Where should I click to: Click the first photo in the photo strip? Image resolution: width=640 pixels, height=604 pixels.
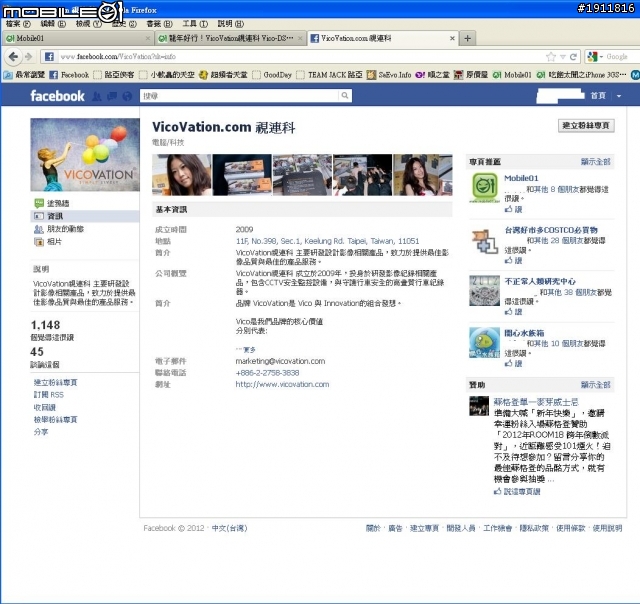click(182, 175)
